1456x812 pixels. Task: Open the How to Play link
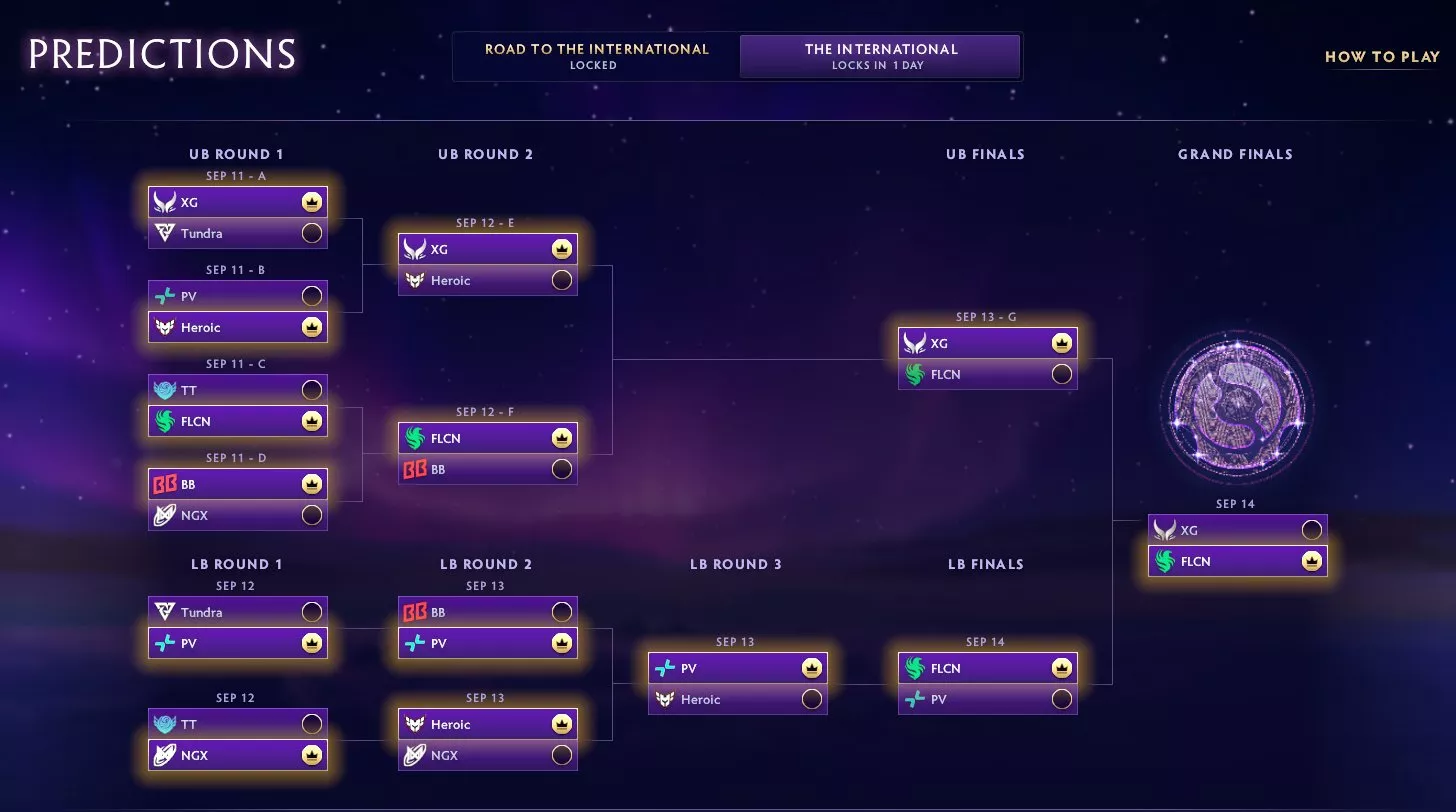(x=1382, y=57)
